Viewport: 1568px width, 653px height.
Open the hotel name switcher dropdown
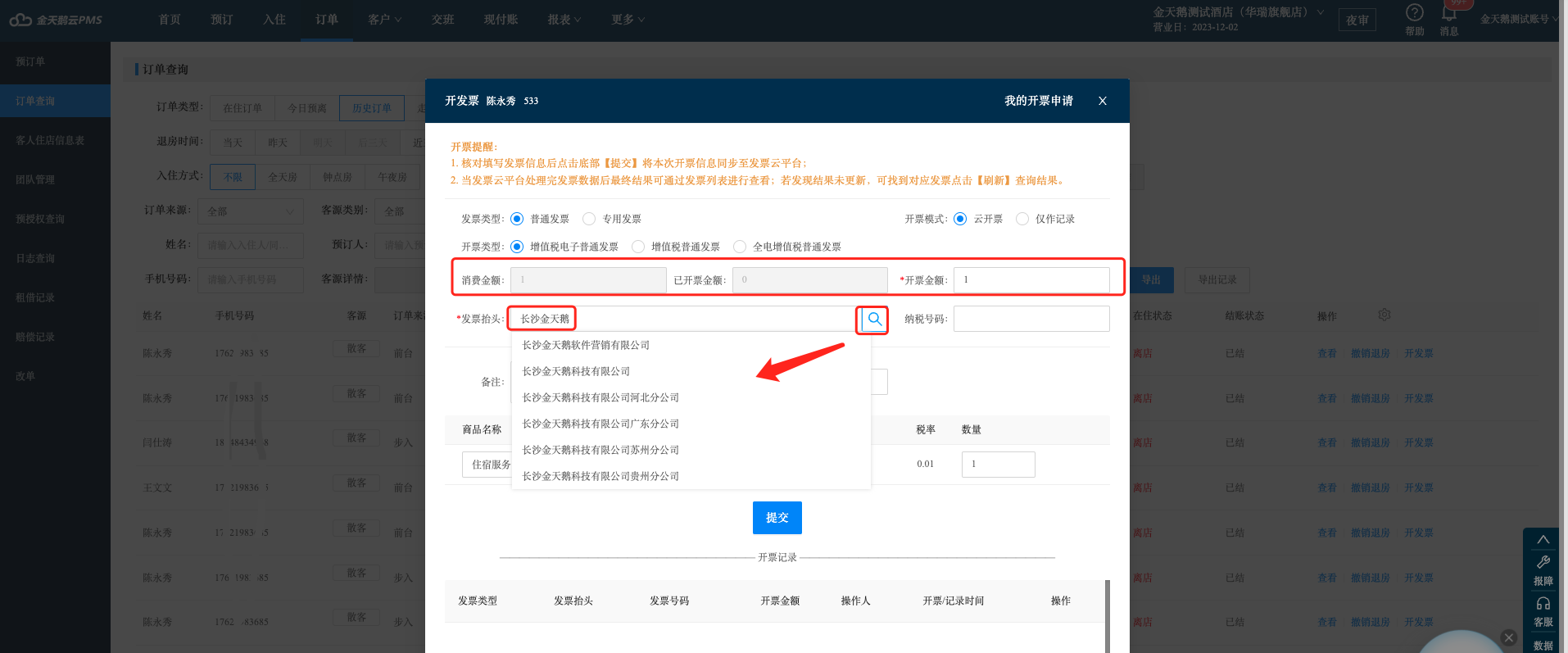1239,12
